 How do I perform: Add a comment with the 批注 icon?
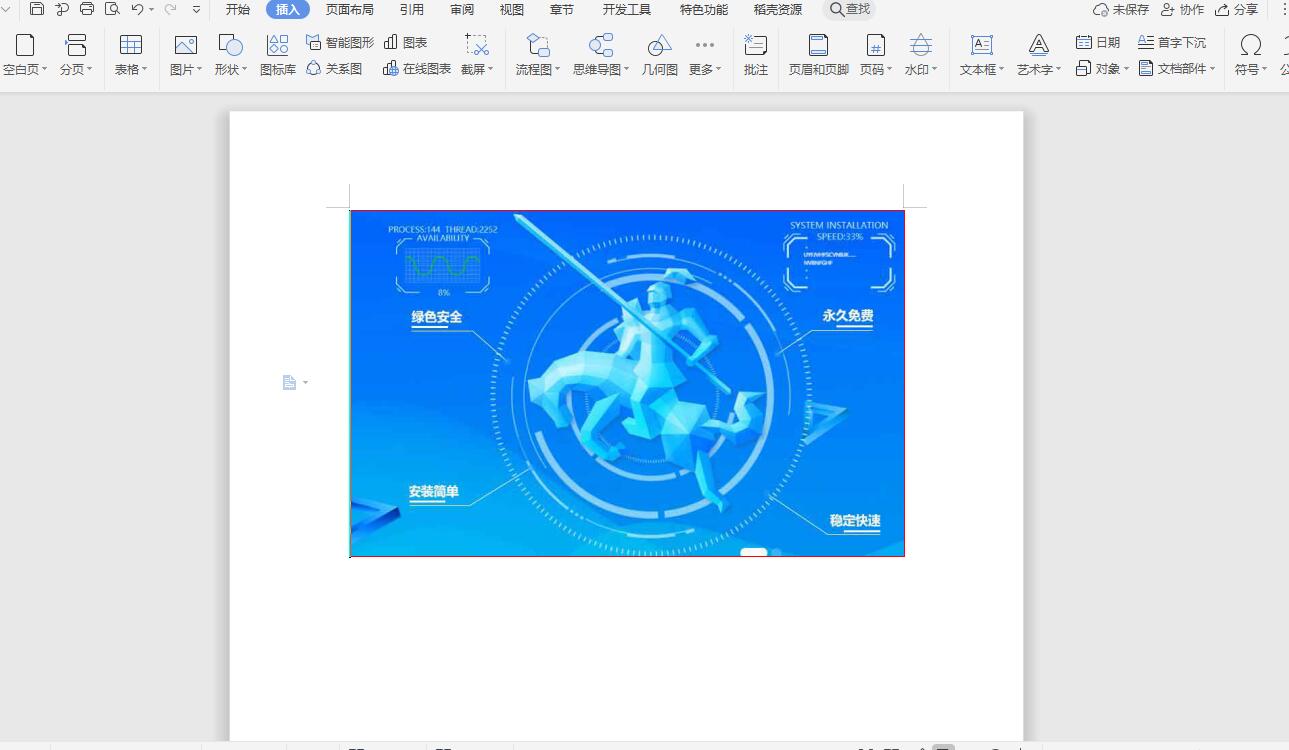755,54
